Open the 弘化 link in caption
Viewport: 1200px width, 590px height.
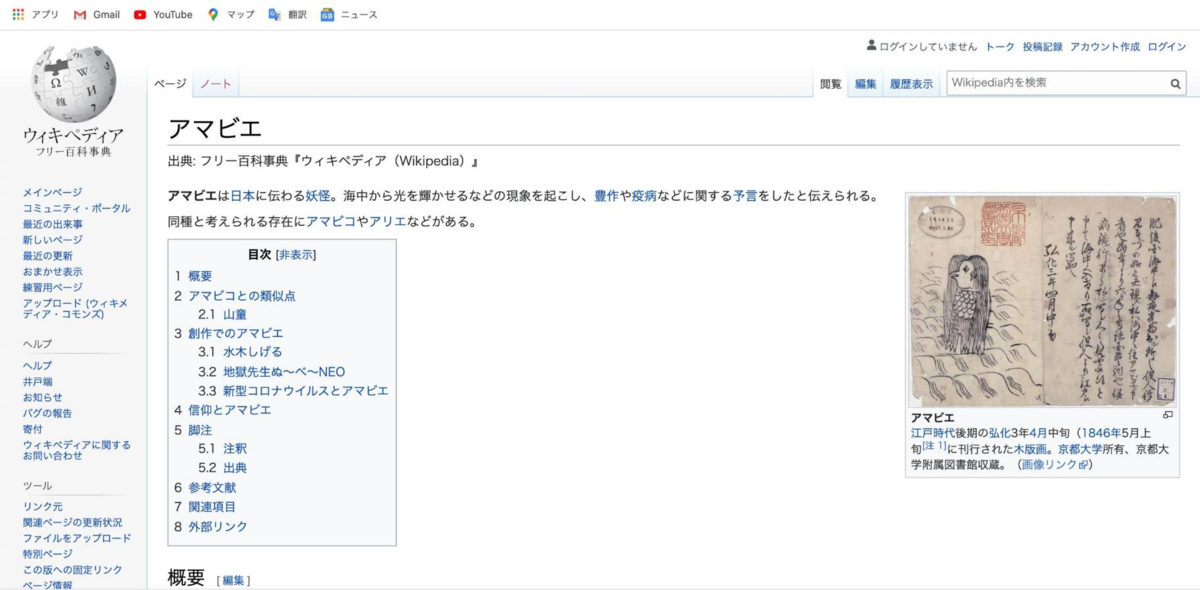click(x=1000, y=433)
